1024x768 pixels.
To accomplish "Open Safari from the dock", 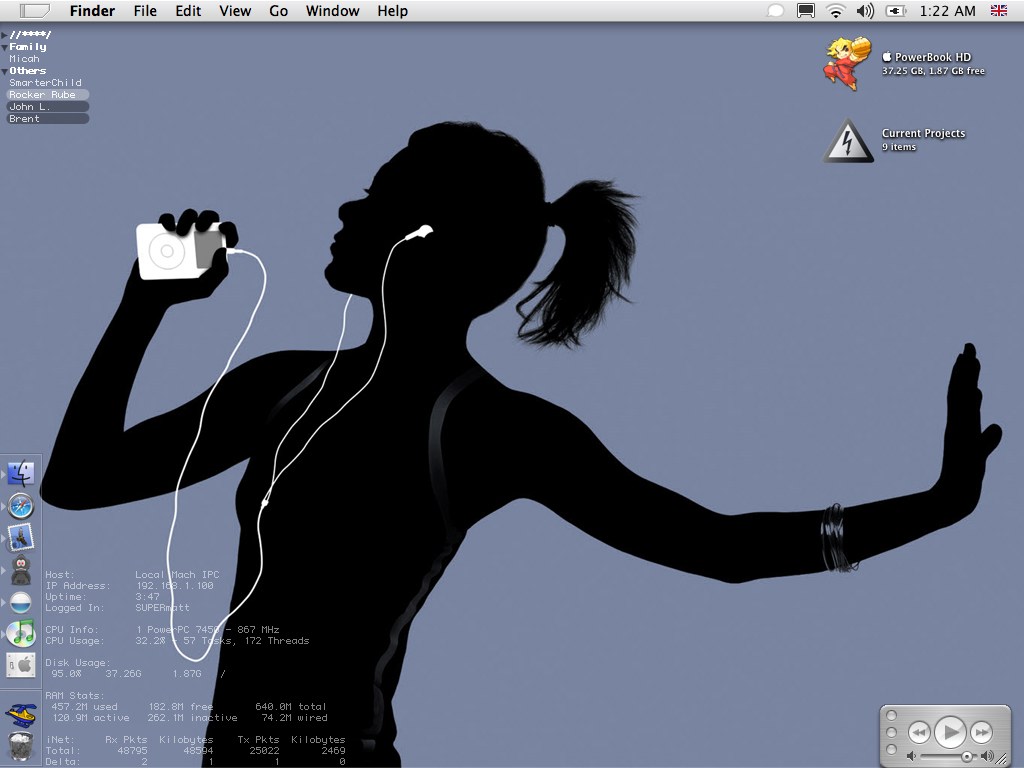I will tap(21, 506).
